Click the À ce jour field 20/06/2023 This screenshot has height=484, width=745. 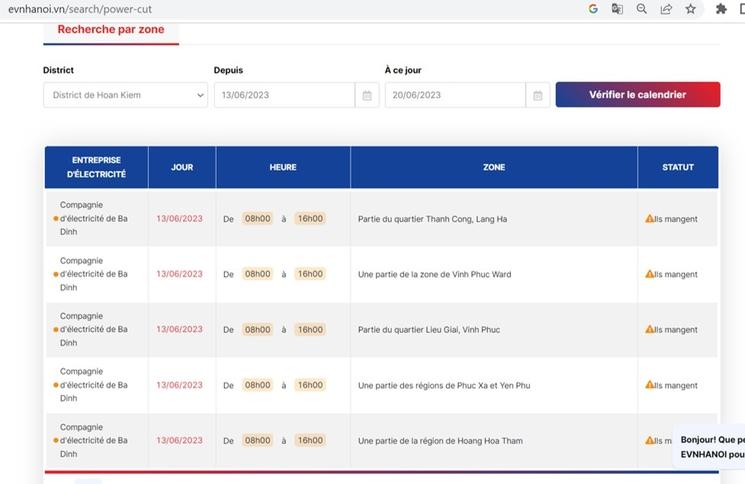[455, 95]
